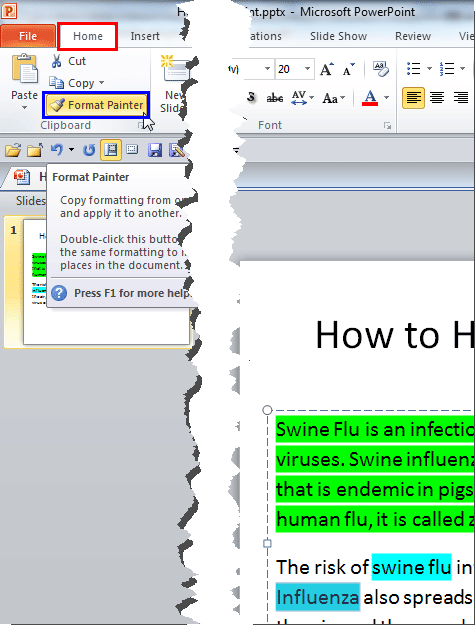Screen dimensions: 475x625
Task: Click 'Press F1 for more help' text
Action: click(x=132, y=293)
